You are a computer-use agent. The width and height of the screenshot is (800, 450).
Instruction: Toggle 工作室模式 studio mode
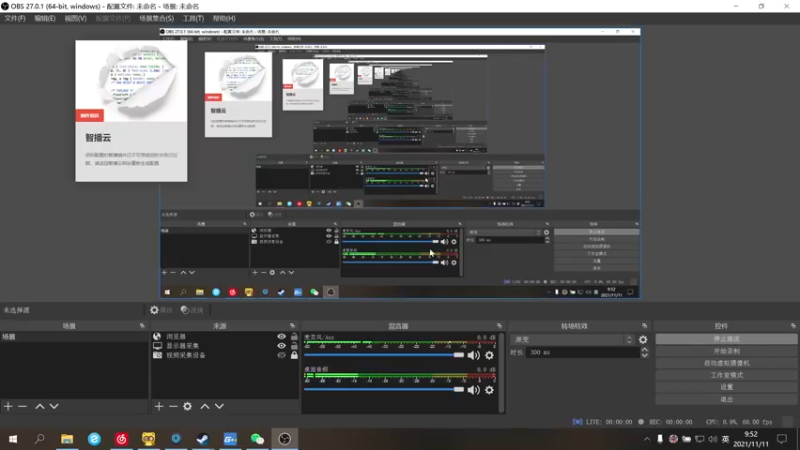pyautogui.click(x=727, y=375)
